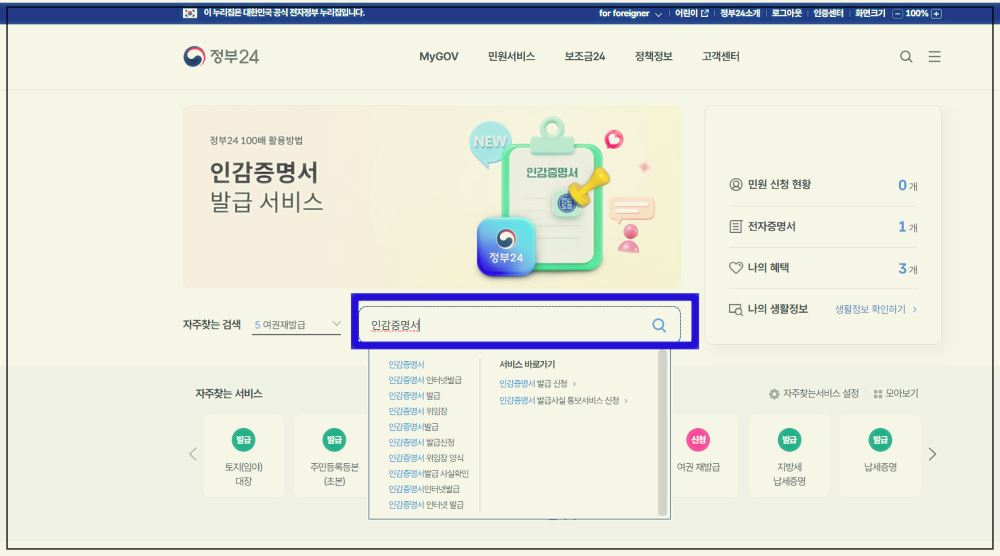Select suggestion 인감증명서 발급

[x=414, y=396]
